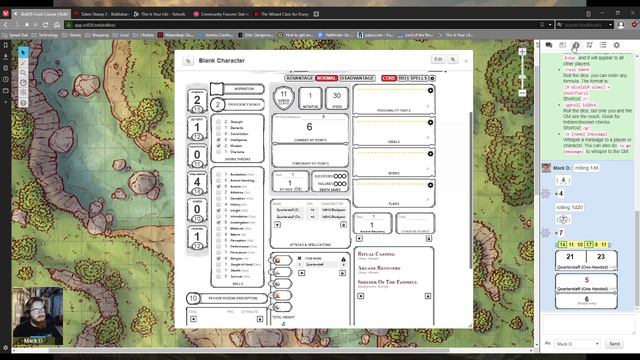Toggle Insight skill proficiency

[x=218, y=210]
